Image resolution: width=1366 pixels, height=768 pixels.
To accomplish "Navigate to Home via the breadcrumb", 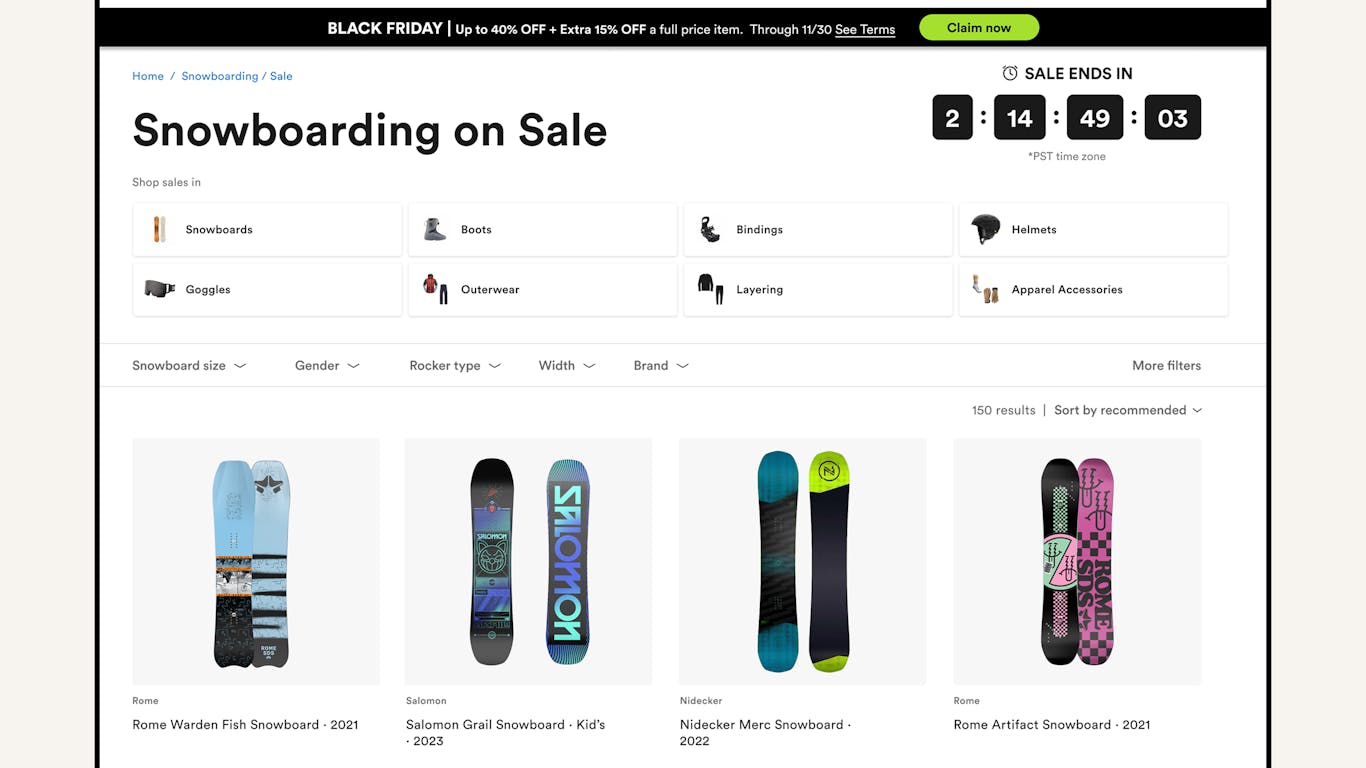I will click(147, 75).
